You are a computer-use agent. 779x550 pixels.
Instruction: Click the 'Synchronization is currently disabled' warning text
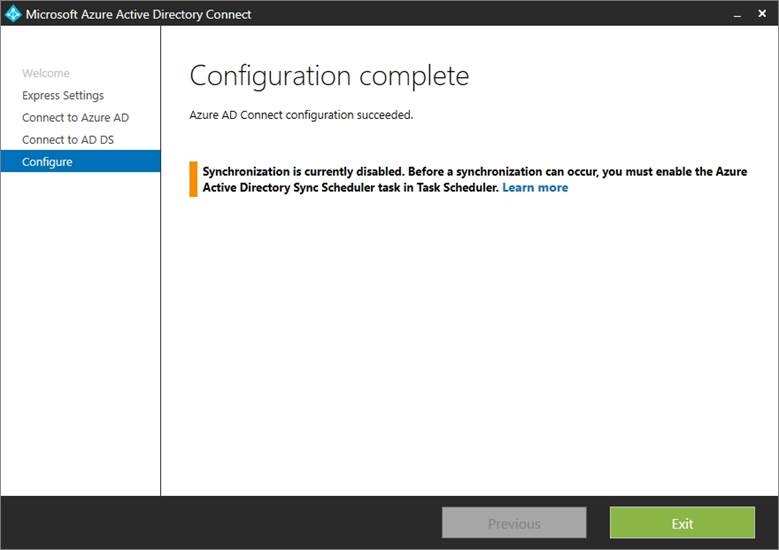[474, 179]
